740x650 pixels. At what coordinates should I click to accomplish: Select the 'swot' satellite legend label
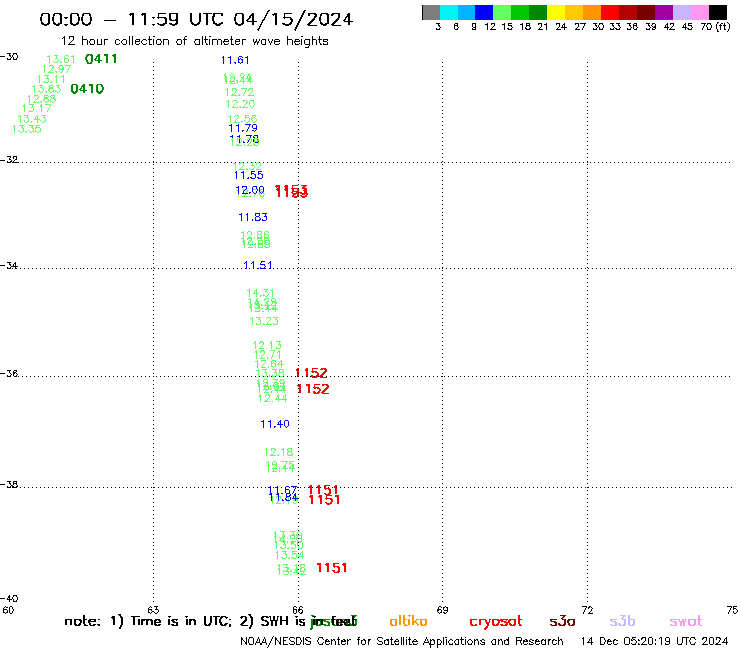coord(686,622)
